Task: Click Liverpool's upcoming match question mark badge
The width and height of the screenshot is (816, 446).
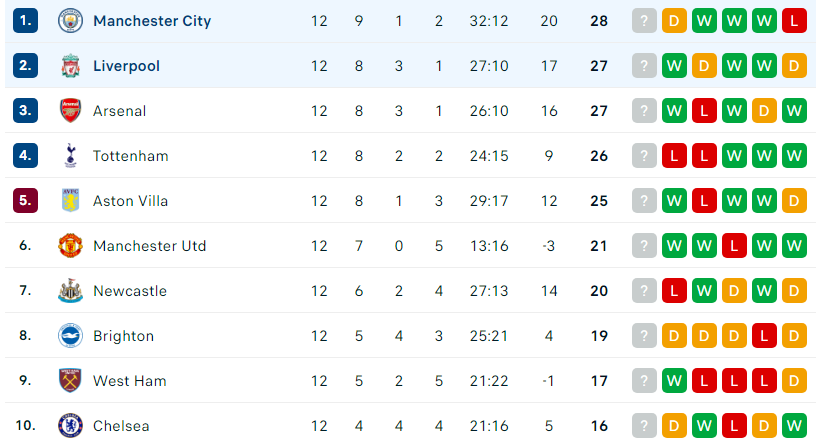Action: [644, 66]
